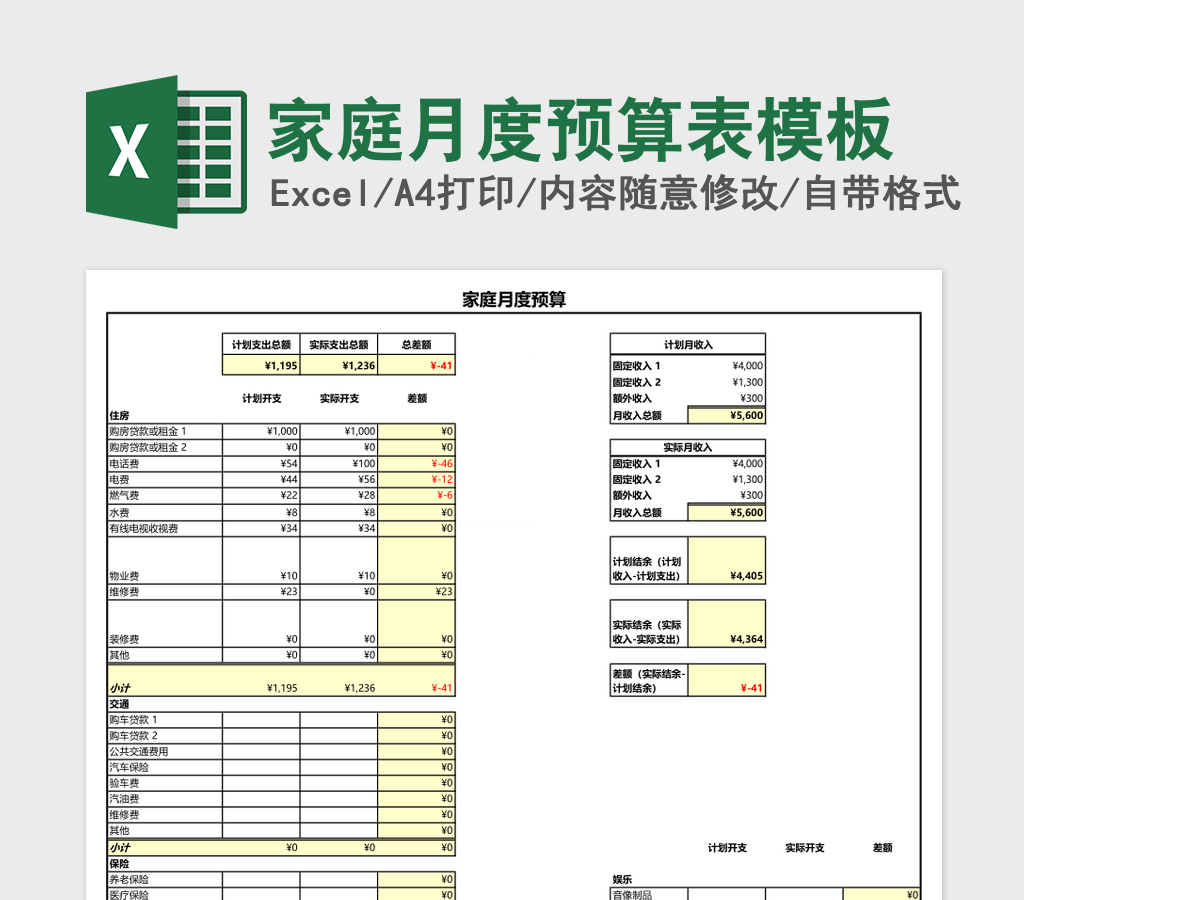Image resolution: width=1200 pixels, height=900 pixels.
Task: Click the subtitle Excel/A4打印/内容随意修改/自带格式
Action: click(615, 193)
